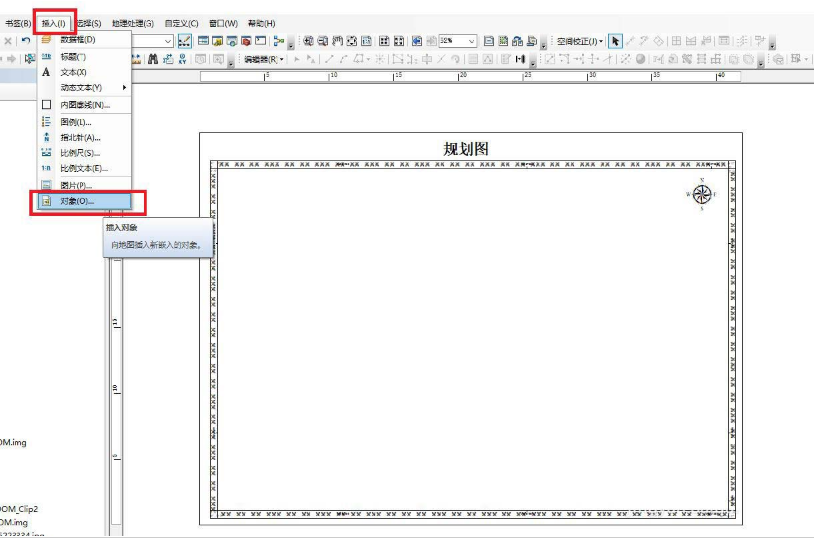Select the compass north arrow element
The height and width of the screenshot is (540, 814).
click(x=702, y=194)
